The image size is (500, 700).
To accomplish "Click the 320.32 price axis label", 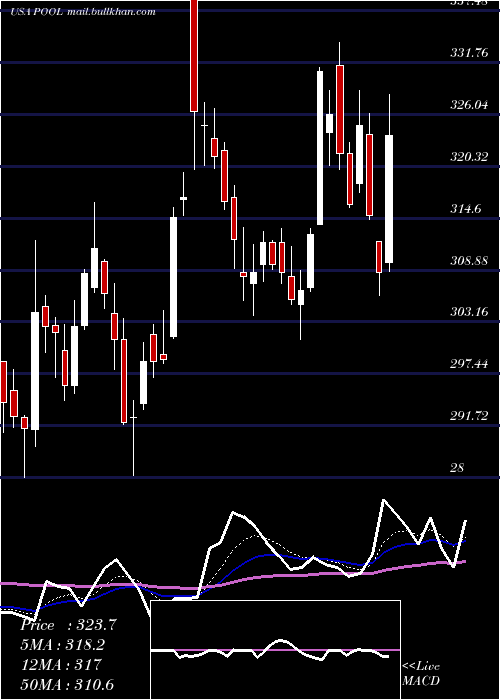I will [x=469, y=157].
